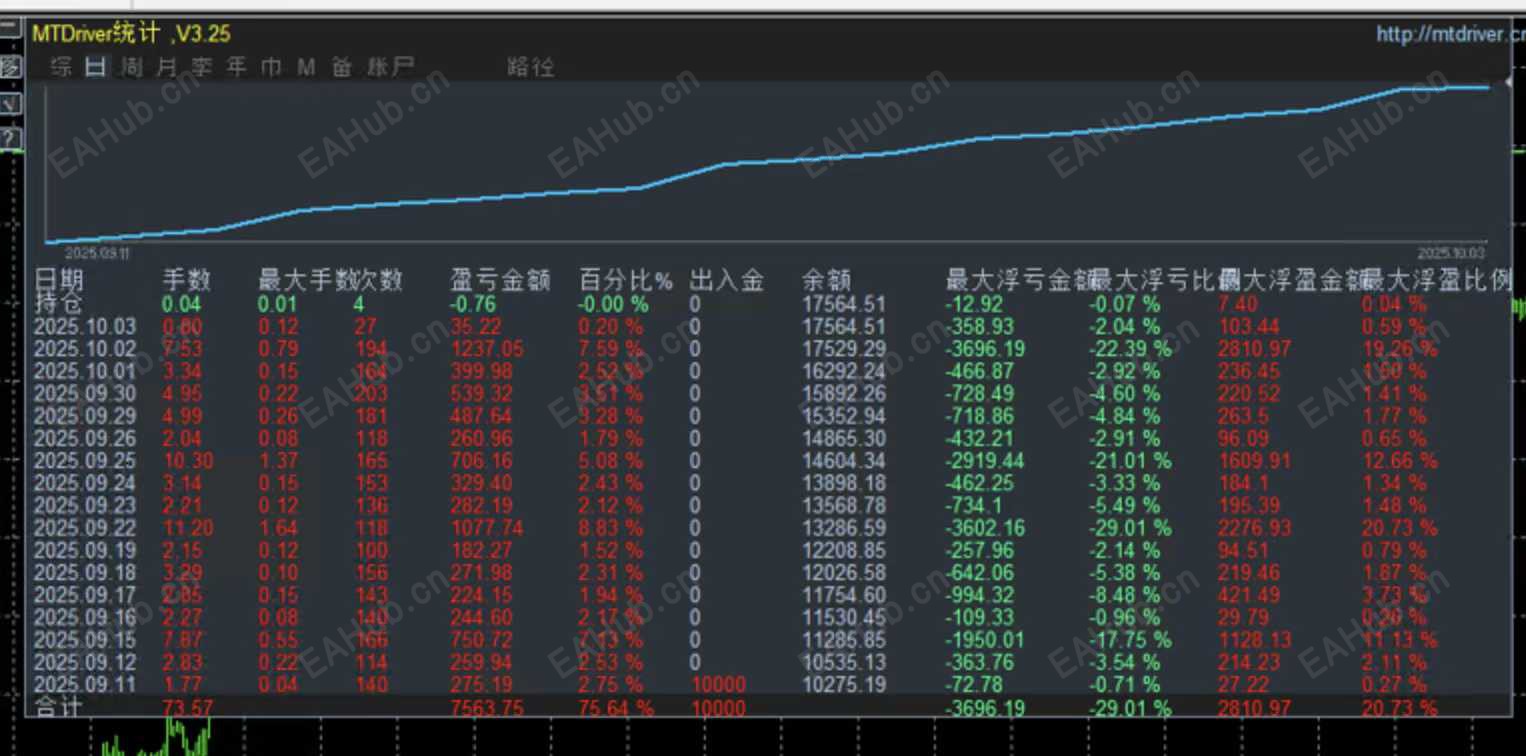The image size is (1526, 756).
Task: Select the 持仓 holdings row label
Action: [59, 304]
